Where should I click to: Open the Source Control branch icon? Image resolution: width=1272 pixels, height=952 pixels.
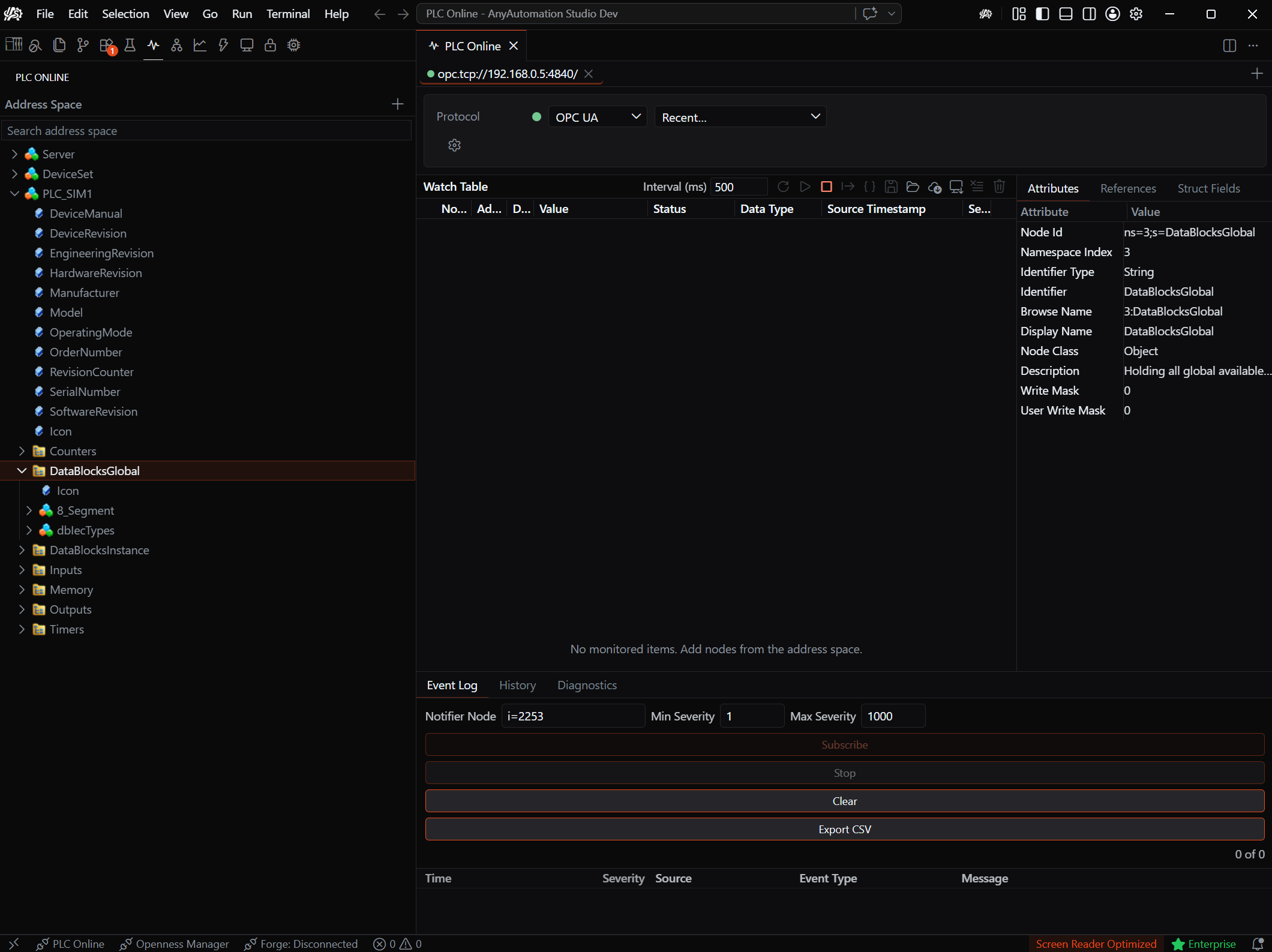83,45
